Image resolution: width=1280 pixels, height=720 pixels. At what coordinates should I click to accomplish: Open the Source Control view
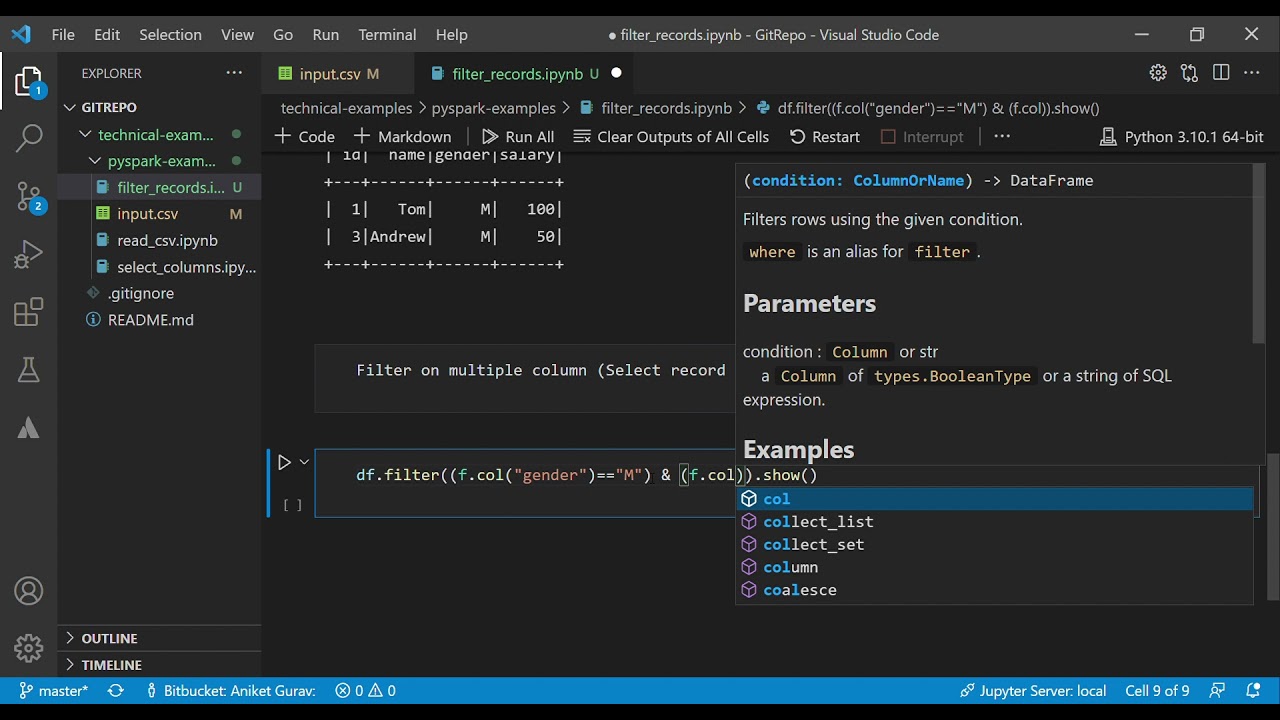(x=29, y=197)
